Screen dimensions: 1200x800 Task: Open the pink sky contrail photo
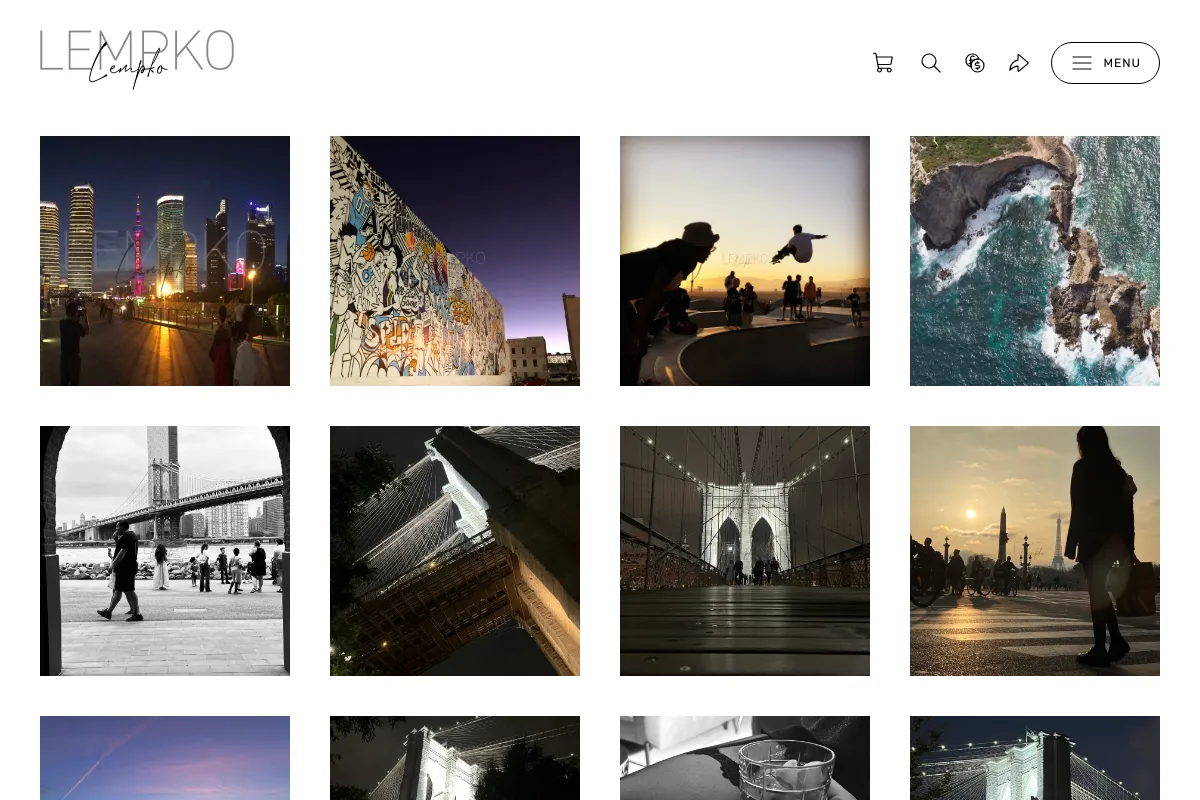165,758
